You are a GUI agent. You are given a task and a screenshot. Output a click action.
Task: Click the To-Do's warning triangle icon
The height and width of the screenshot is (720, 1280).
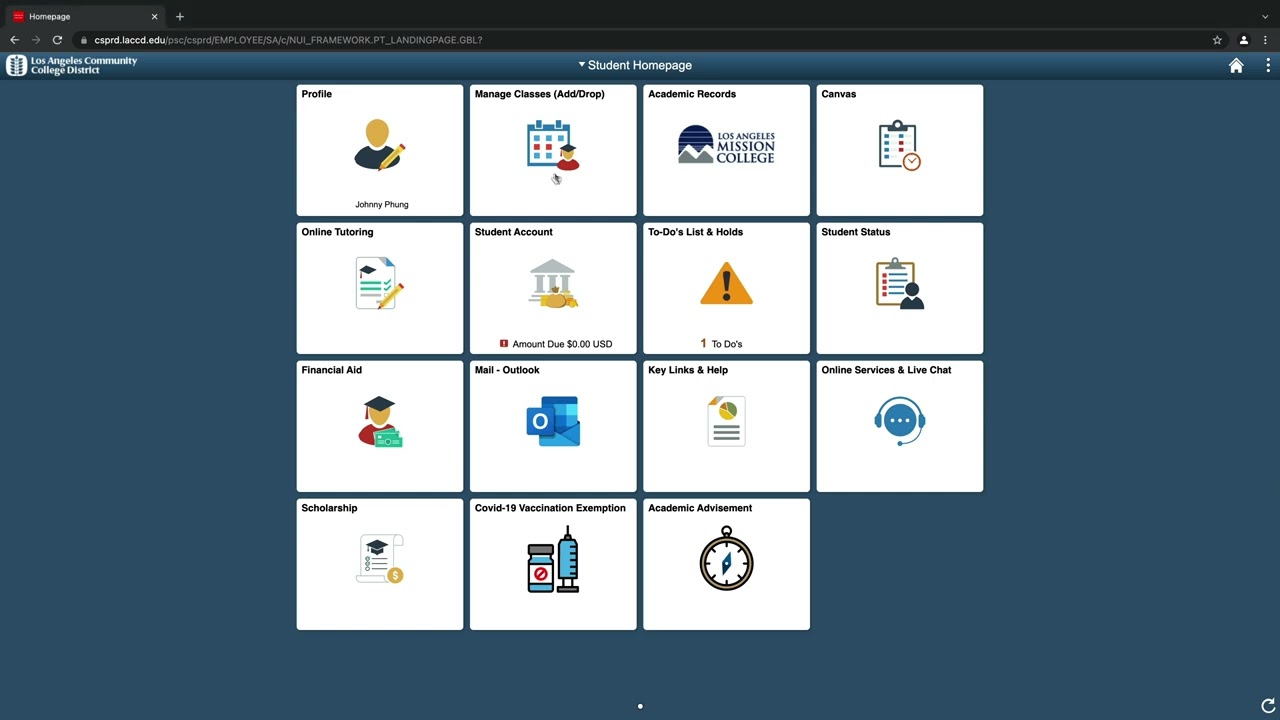[726, 283]
